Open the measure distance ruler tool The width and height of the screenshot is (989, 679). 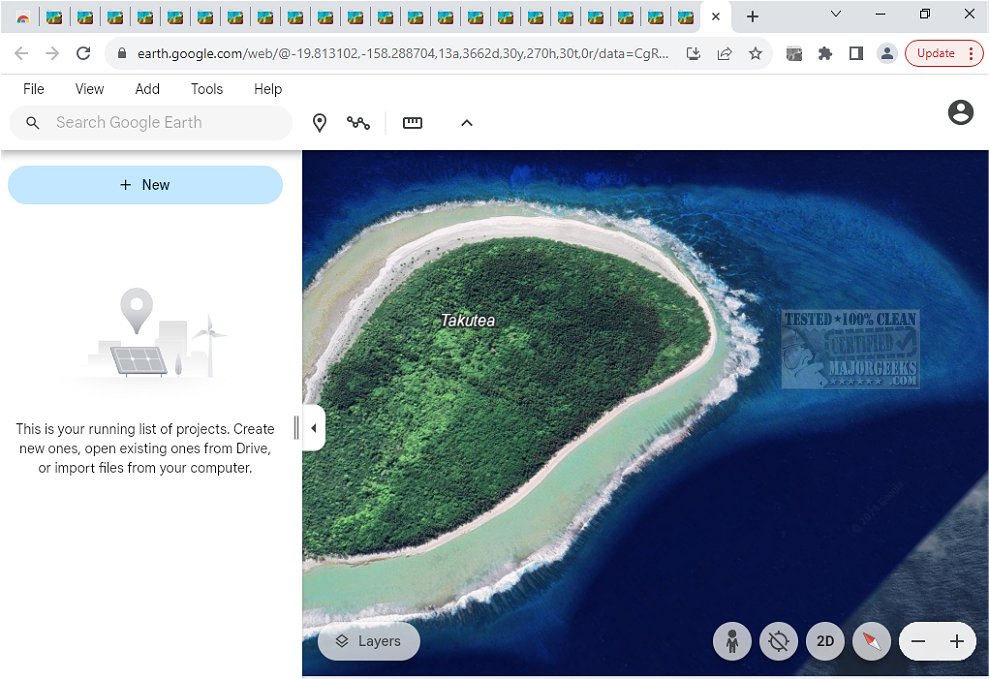(x=413, y=123)
